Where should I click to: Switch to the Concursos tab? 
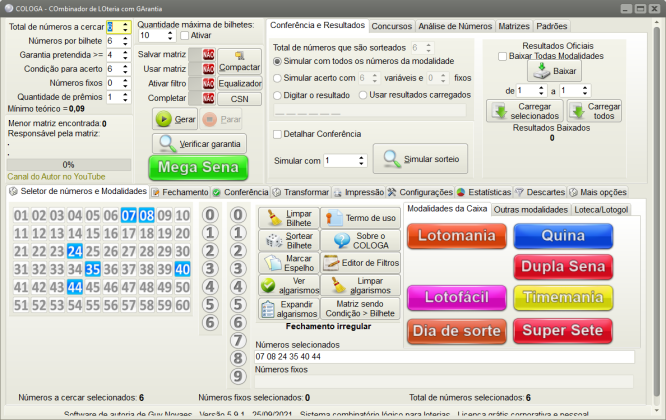(392, 26)
